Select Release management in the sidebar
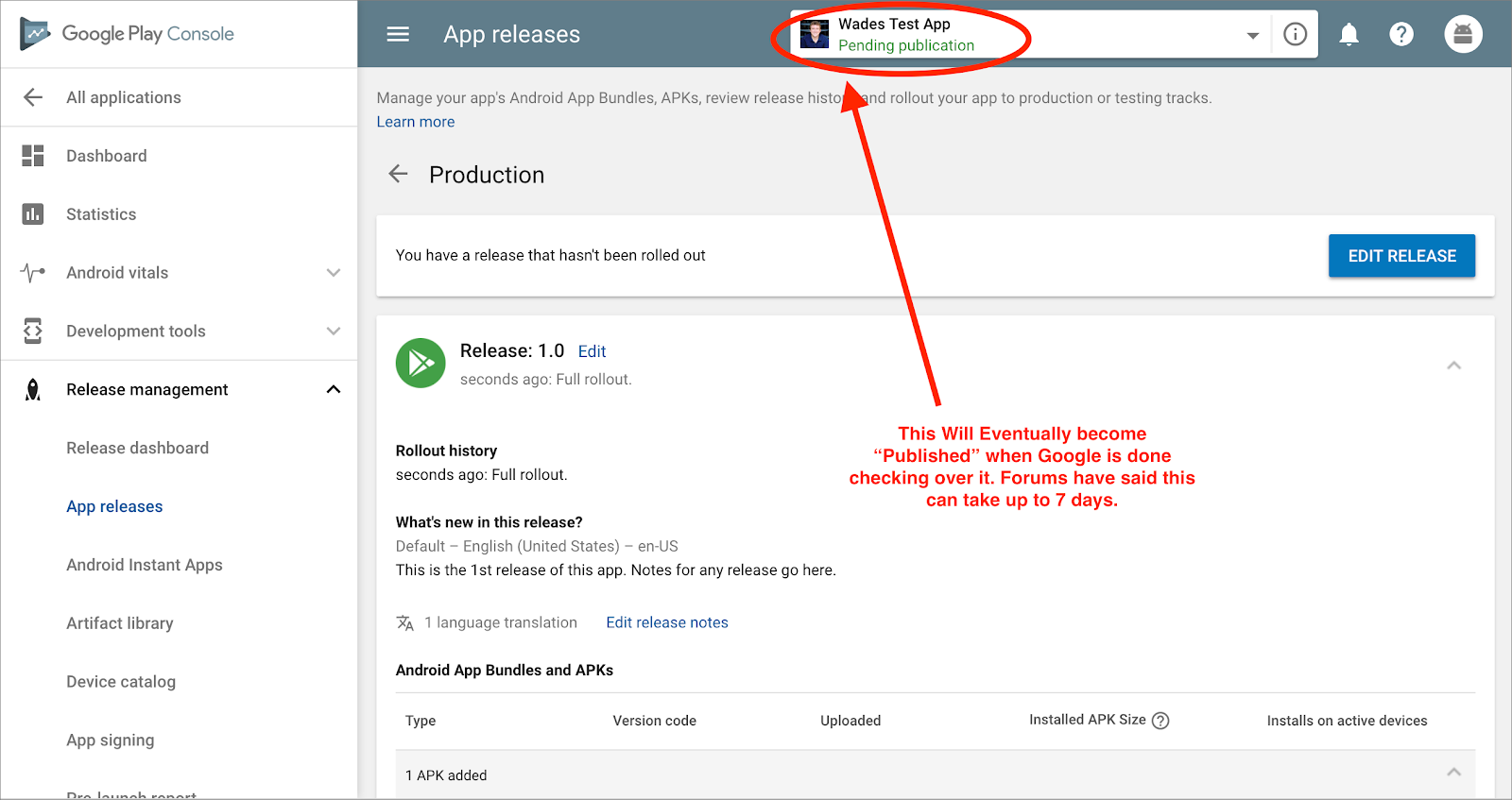Image resolution: width=1512 pixels, height=800 pixels. [147, 389]
